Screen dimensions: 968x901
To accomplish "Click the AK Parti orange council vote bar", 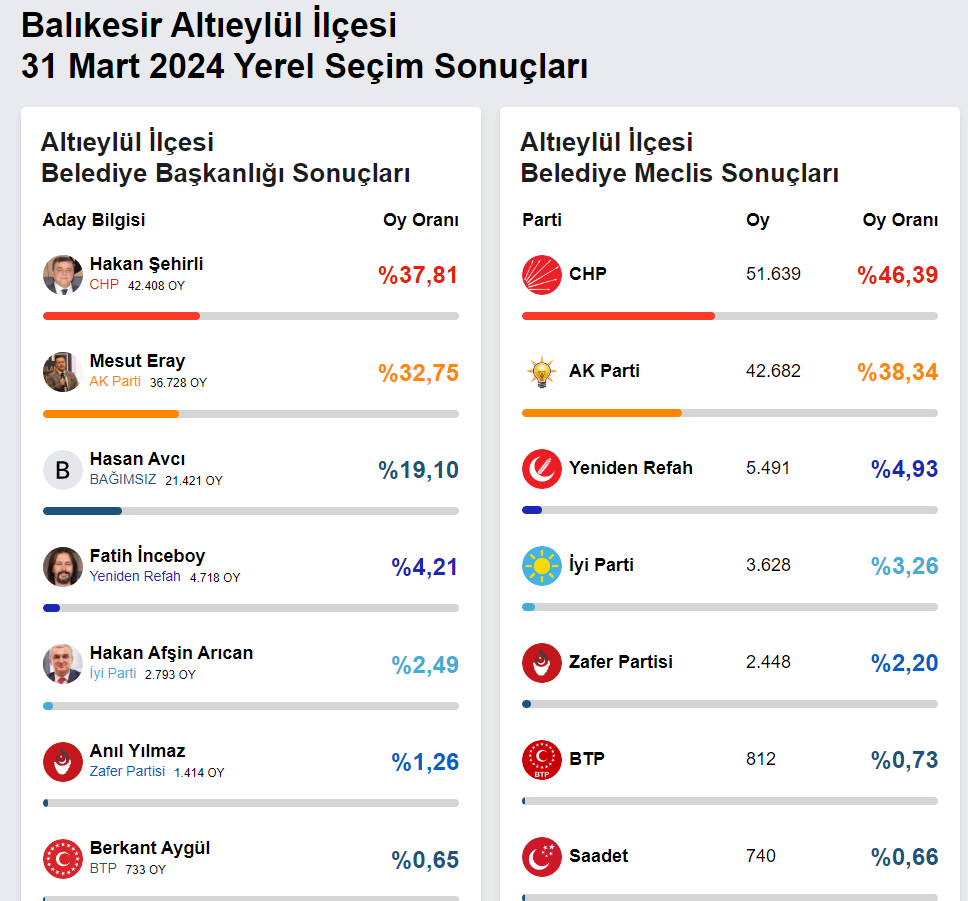I will pyautogui.click(x=601, y=413).
